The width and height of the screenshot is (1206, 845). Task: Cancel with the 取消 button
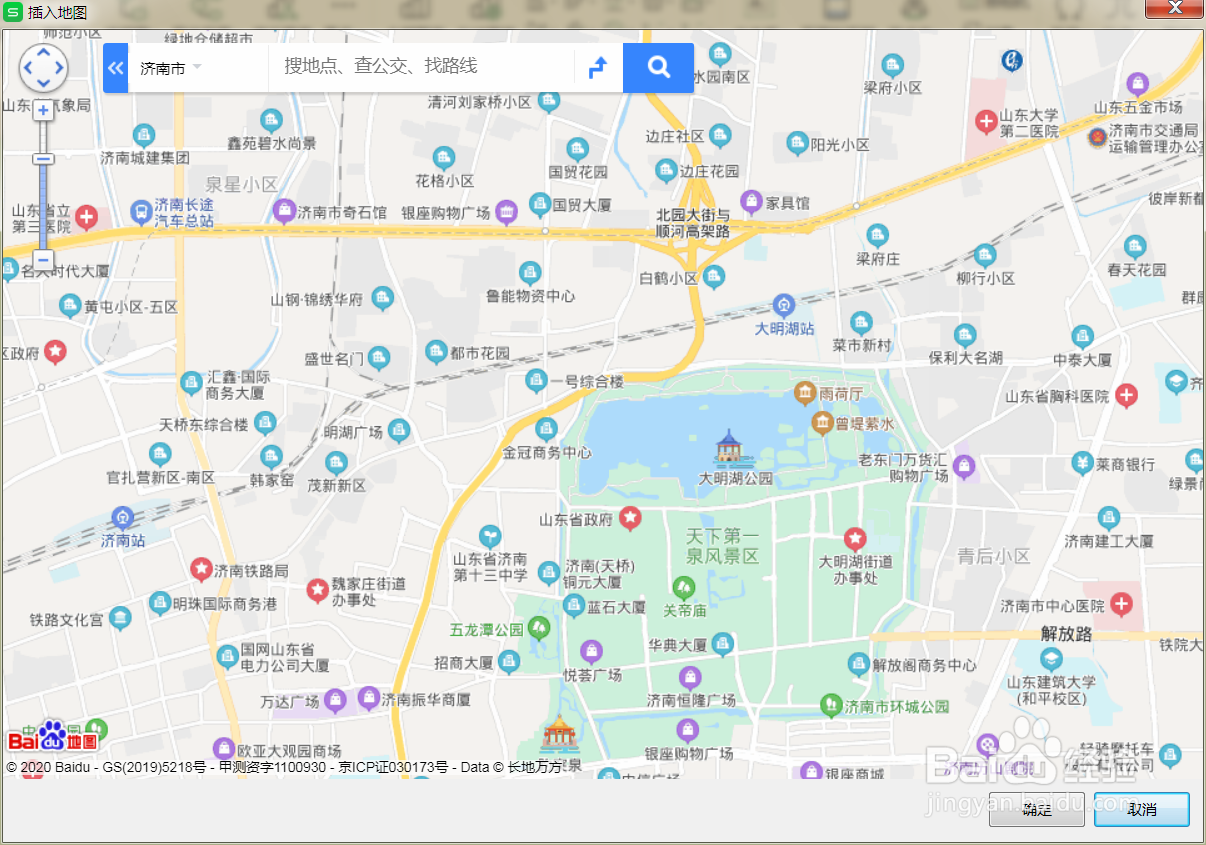[x=1141, y=809]
